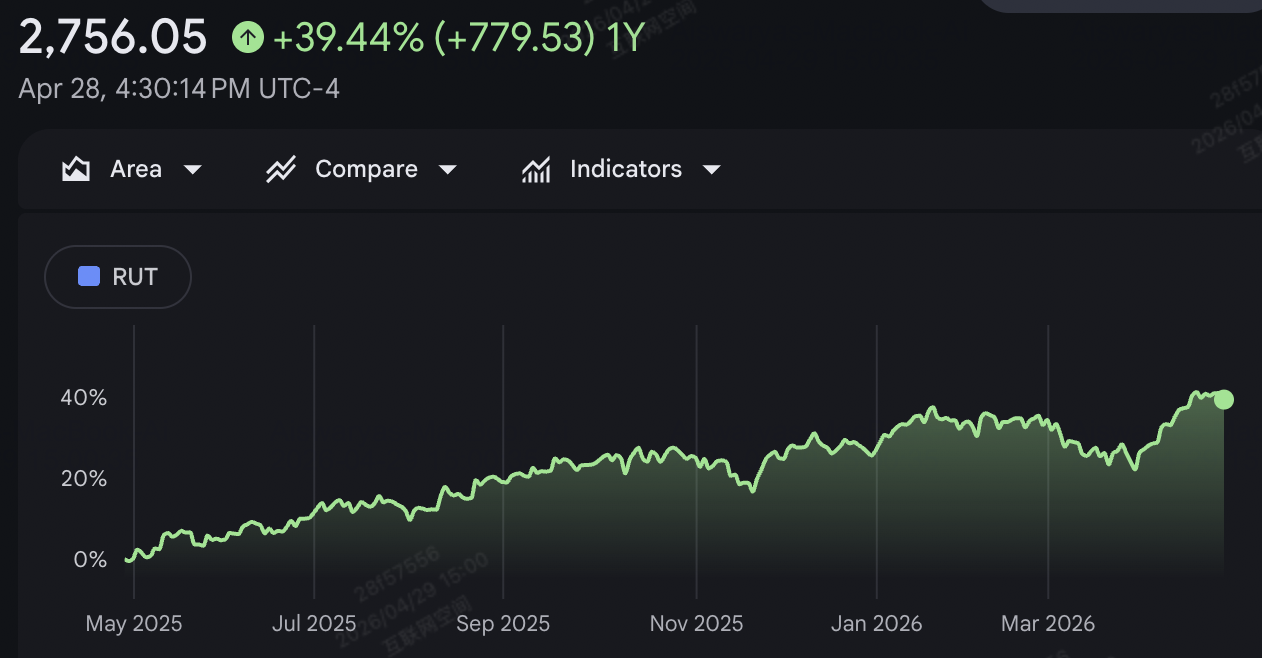Click the 40% y-axis label
The width and height of the screenshot is (1262, 658).
(x=83, y=398)
